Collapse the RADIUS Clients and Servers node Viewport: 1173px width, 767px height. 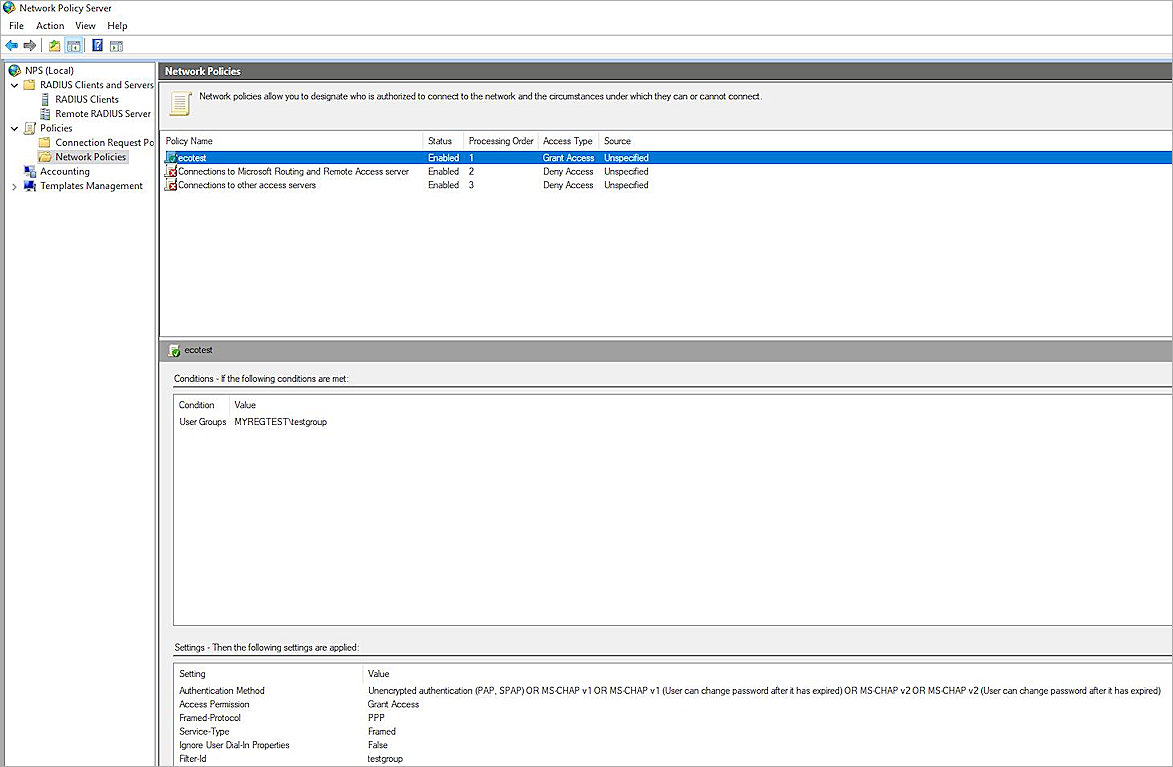pyautogui.click(x=14, y=85)
